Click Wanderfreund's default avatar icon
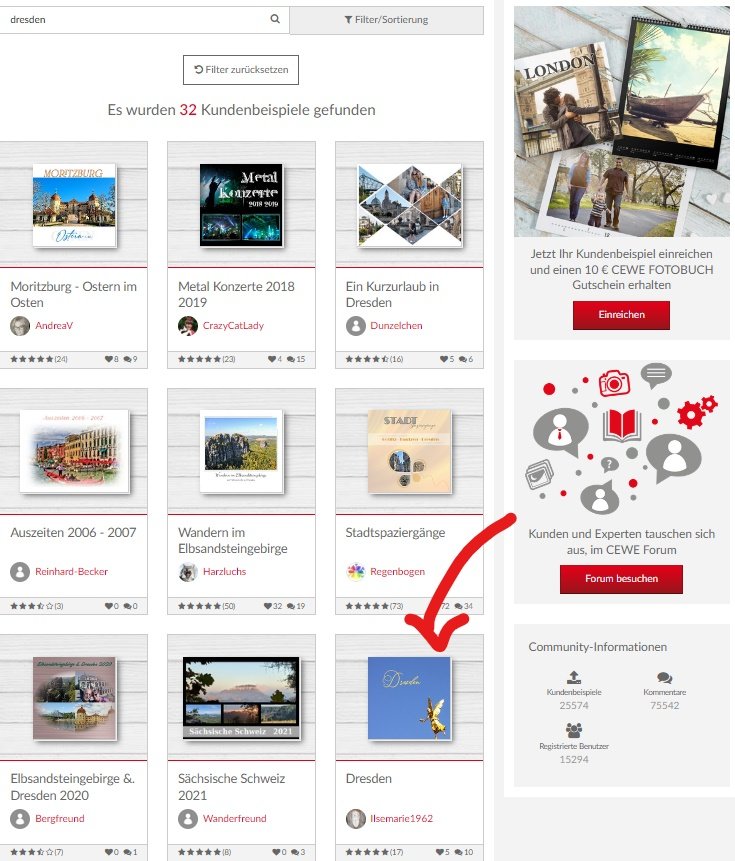735x861 pixels. coord(188,819)
